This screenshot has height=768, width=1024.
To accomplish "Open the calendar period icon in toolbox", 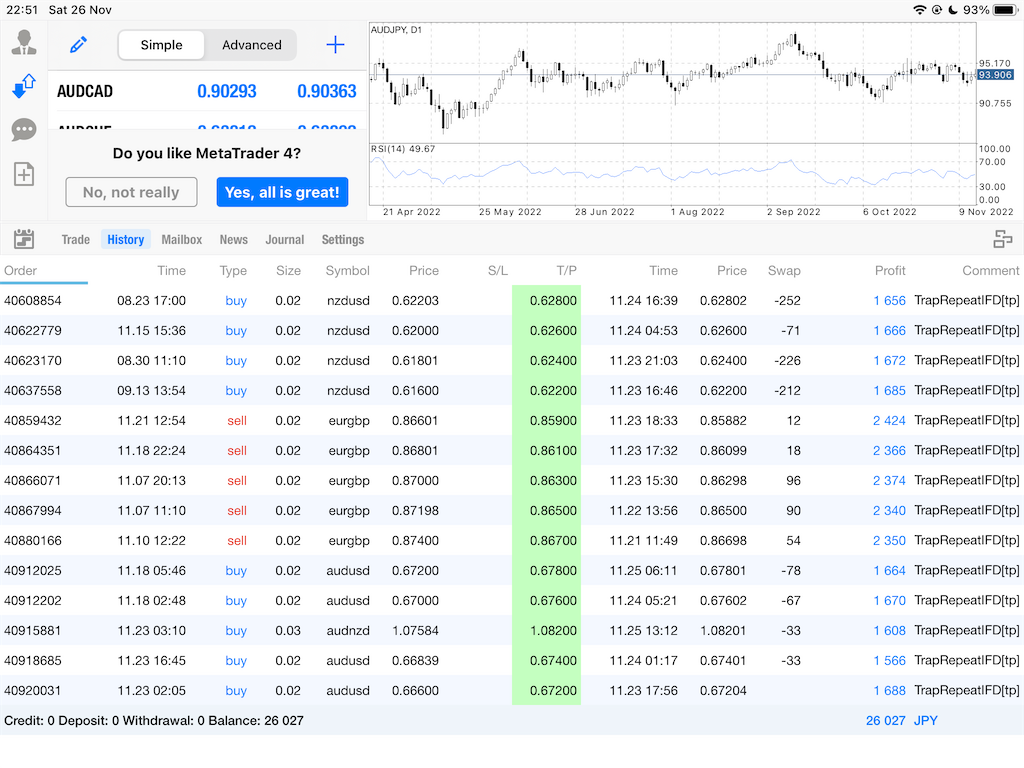I will click(x=24, y=239).
